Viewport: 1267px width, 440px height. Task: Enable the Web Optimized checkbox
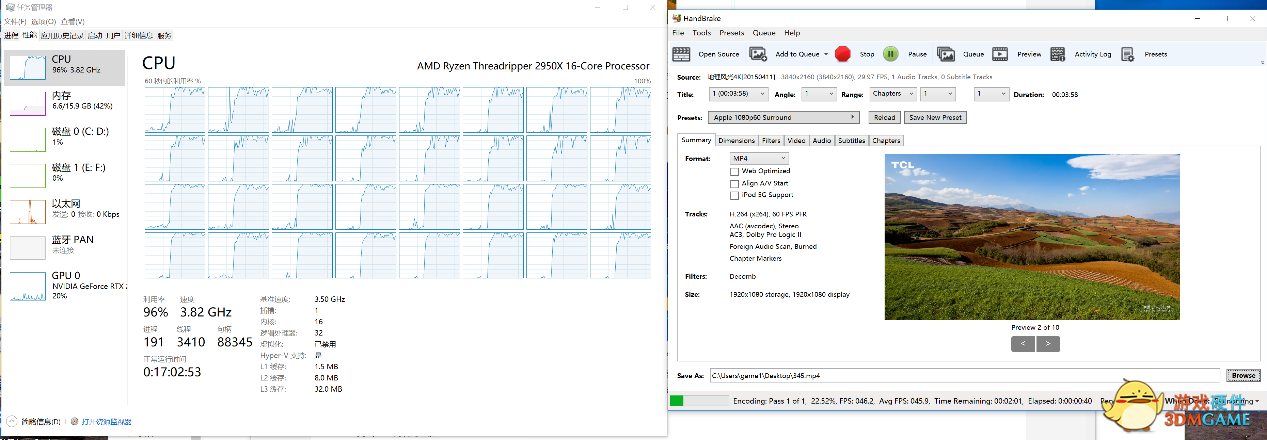click(x=734, y=171)
